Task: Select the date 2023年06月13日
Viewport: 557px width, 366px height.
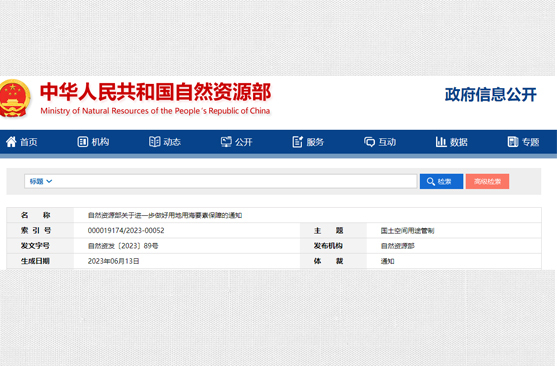Action: 113,261
